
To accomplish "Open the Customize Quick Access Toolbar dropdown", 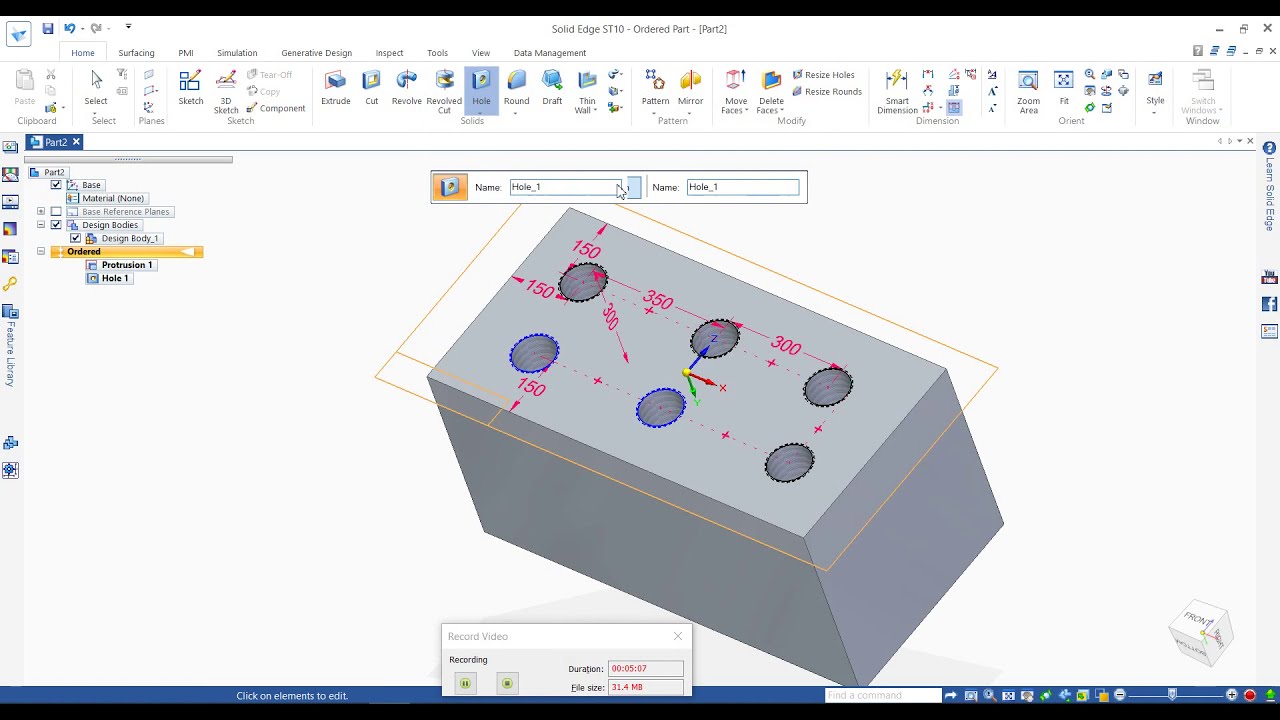I will 128,28.
